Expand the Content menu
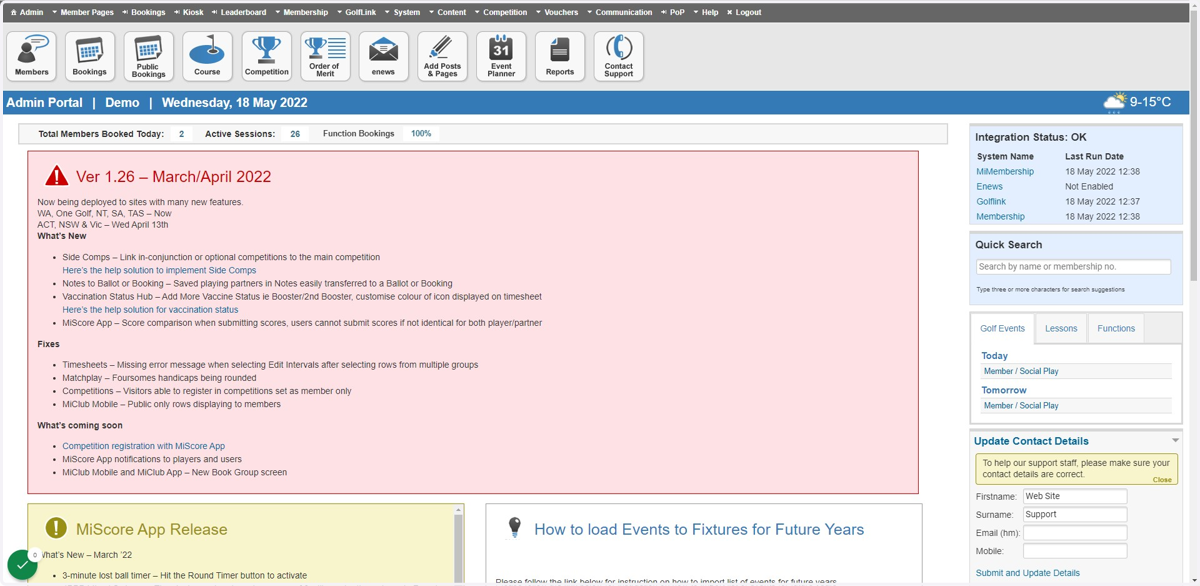The width and height of the screenshot is (1200, 586). pos(447,12)
